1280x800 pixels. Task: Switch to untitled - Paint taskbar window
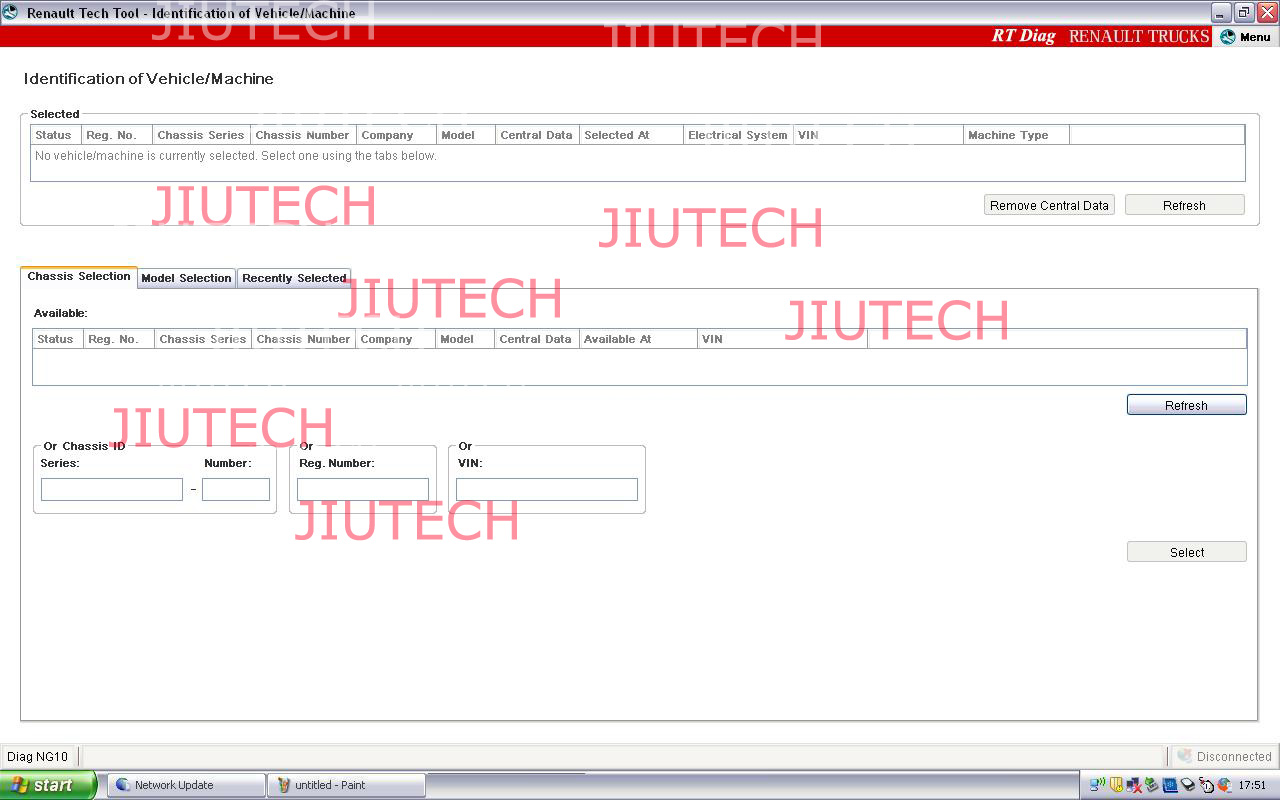pyautogui.click(x=347, y=785)
